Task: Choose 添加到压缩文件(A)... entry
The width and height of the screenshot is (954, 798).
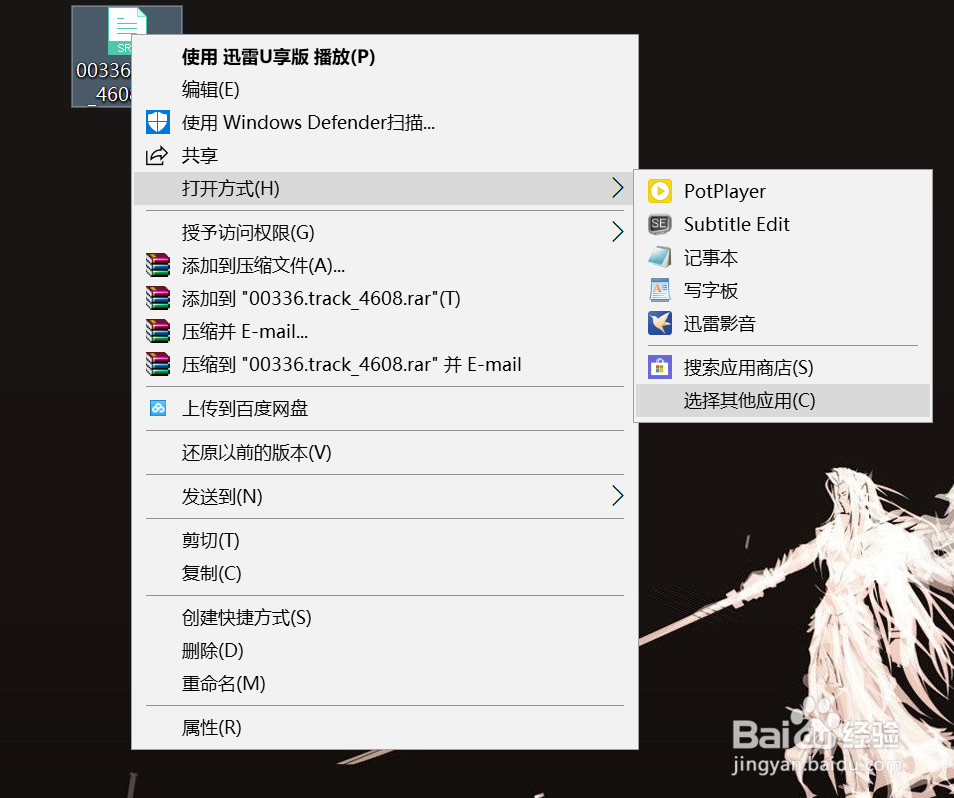Action: pyautogui.click(x=385, y=265)
